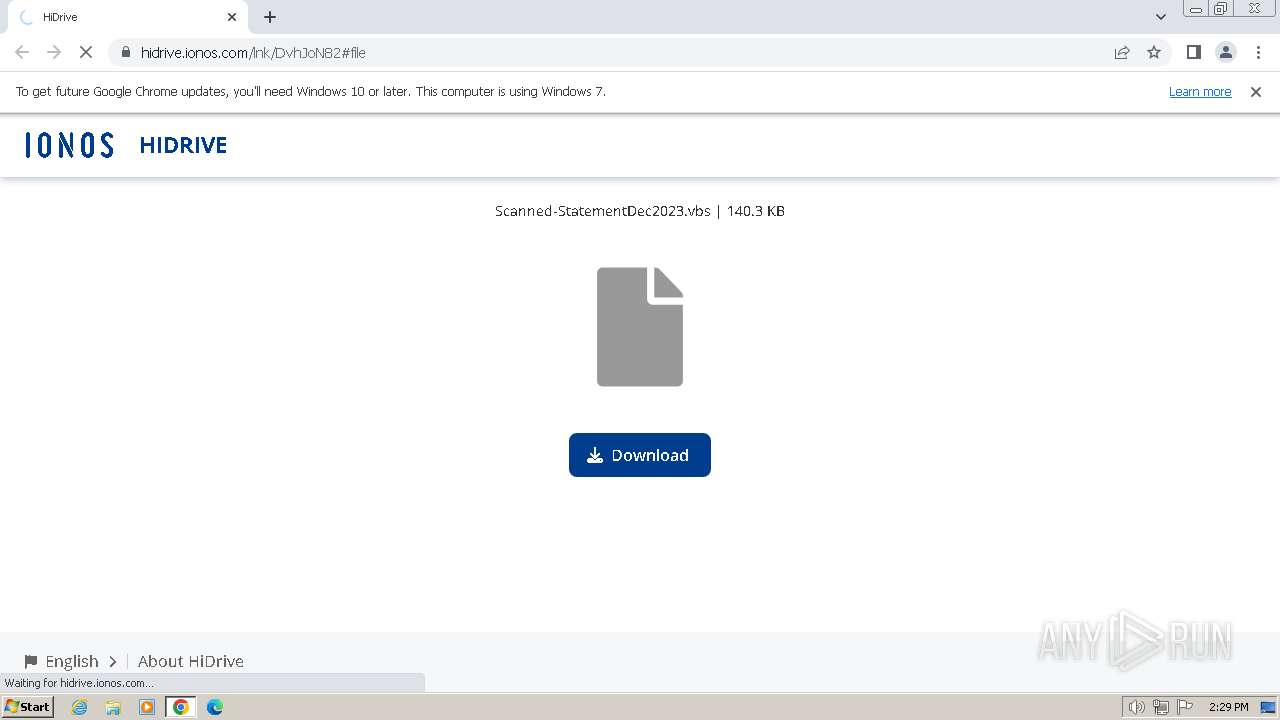Open the IONOS logo link
This screenshot has height=720, width=1280.
click(x=69, y=145)
